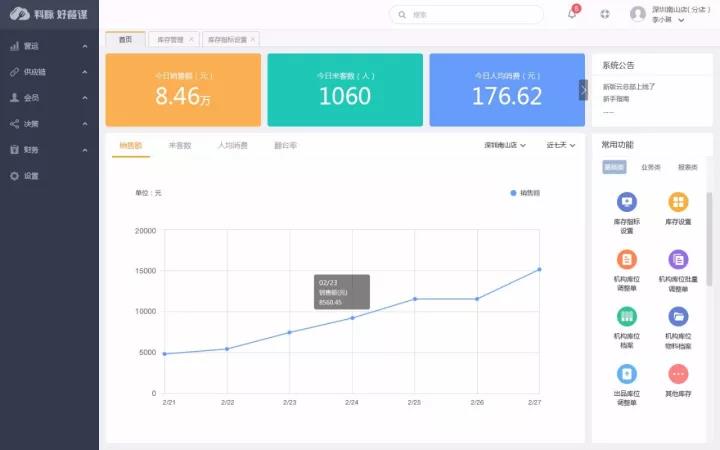The width and height of the screenshot is (720, 450).
Task: Open the 深圳南山店 store selector dropdown
Action: pos(505,145)
